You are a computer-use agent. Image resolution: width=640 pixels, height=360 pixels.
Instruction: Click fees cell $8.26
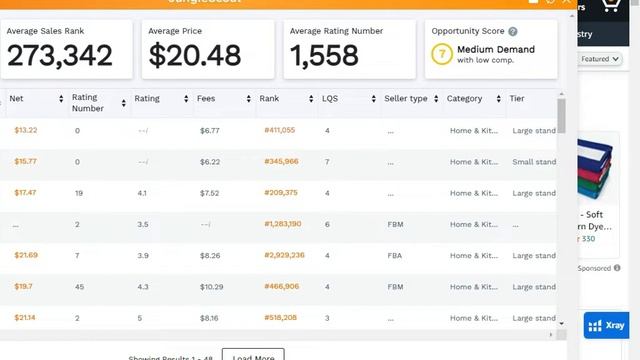tap(210, 256)
